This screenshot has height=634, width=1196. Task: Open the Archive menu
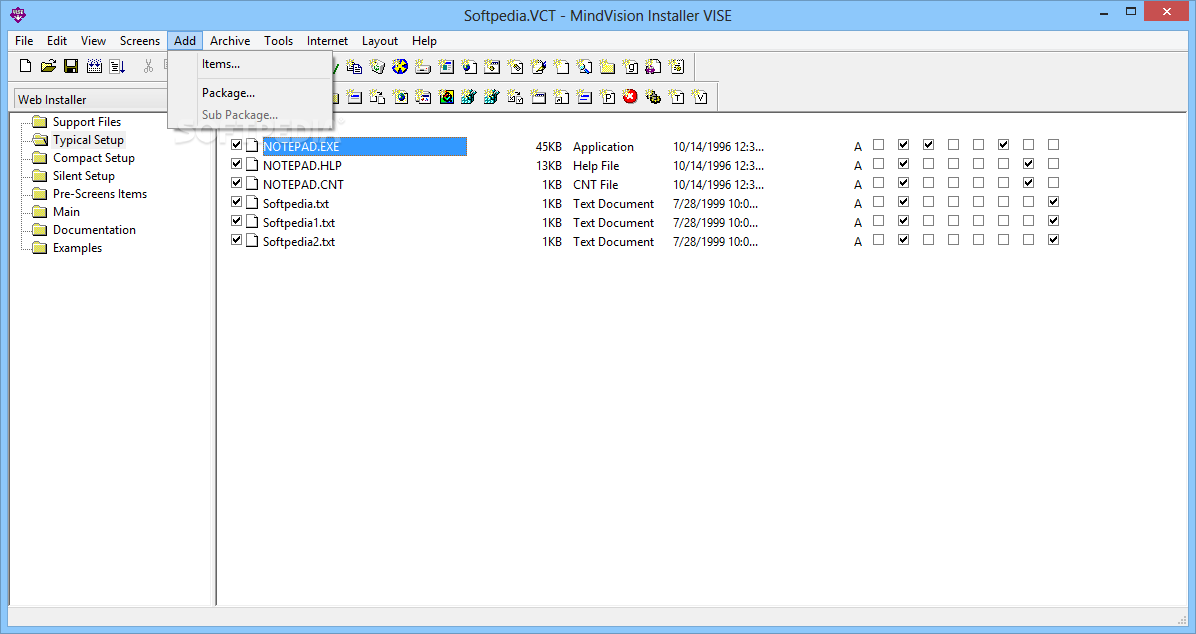[x=230, y=40]
